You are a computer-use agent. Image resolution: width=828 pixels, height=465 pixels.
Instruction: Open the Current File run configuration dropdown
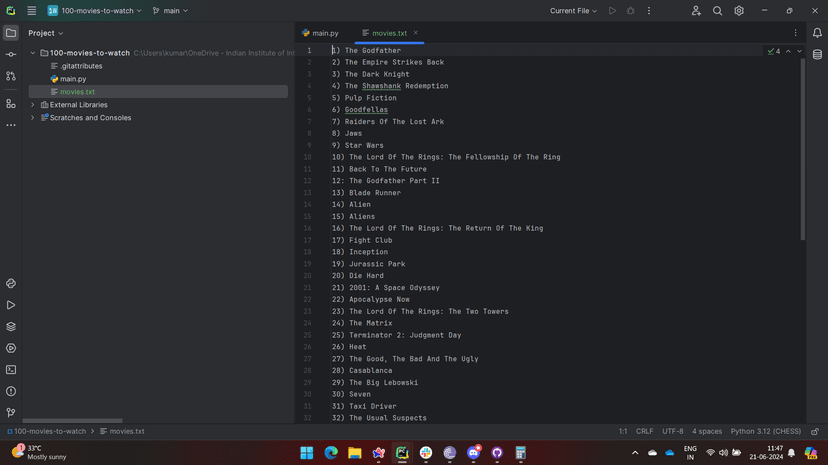tap(573, 11)
